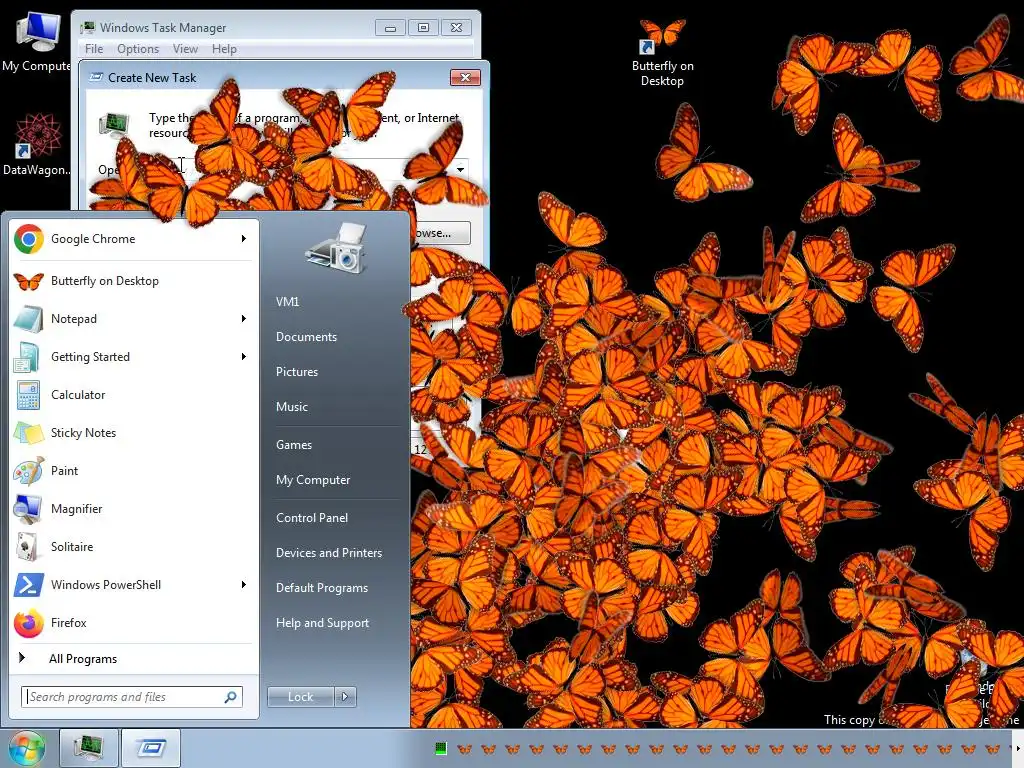Open the My Computer desktop icon
Image resolution: width=1024 pixels, height=768 pixels.
pyautogui.click(x=36, y=40)
